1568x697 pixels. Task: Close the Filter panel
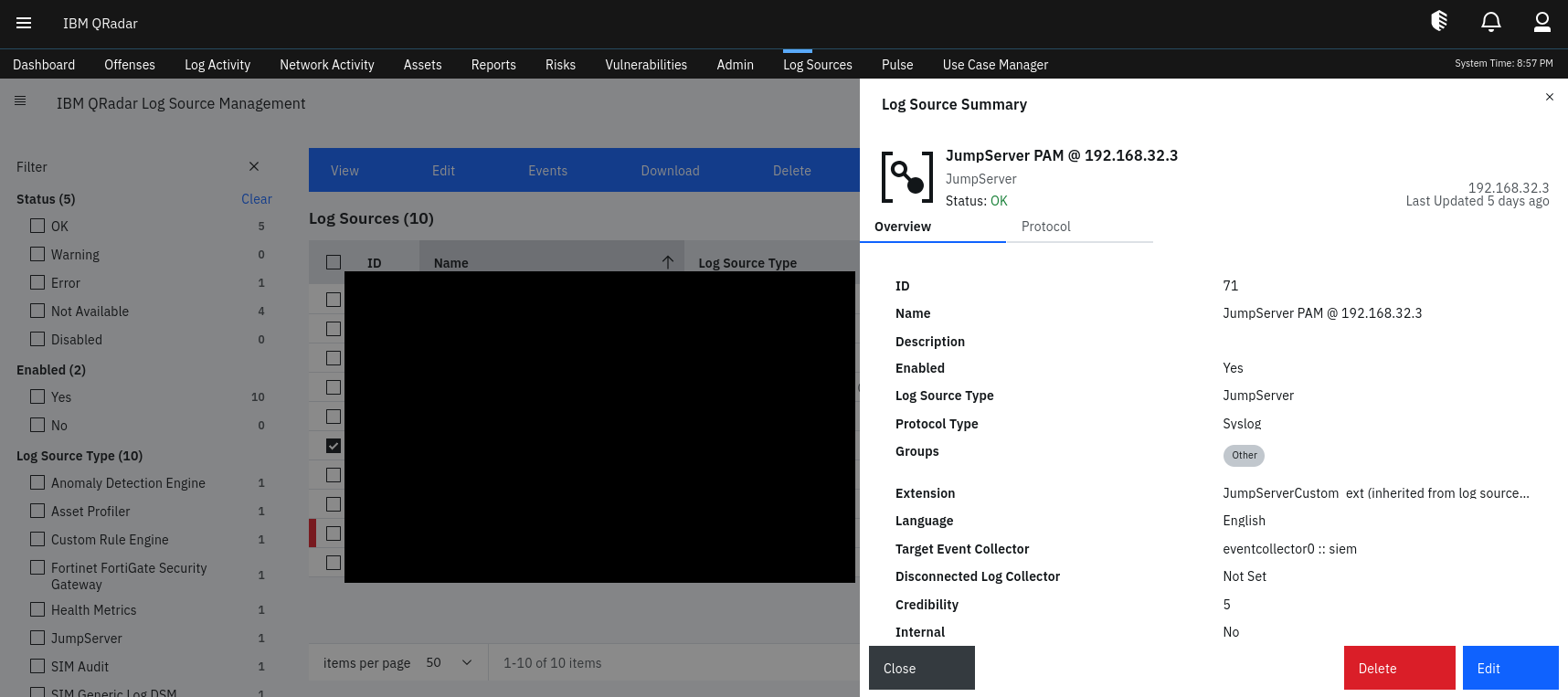tap(254, 166)
